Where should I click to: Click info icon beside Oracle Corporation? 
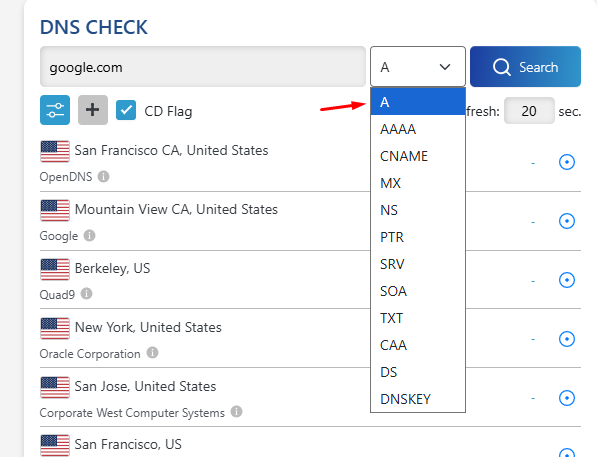(x=152, y=353)
